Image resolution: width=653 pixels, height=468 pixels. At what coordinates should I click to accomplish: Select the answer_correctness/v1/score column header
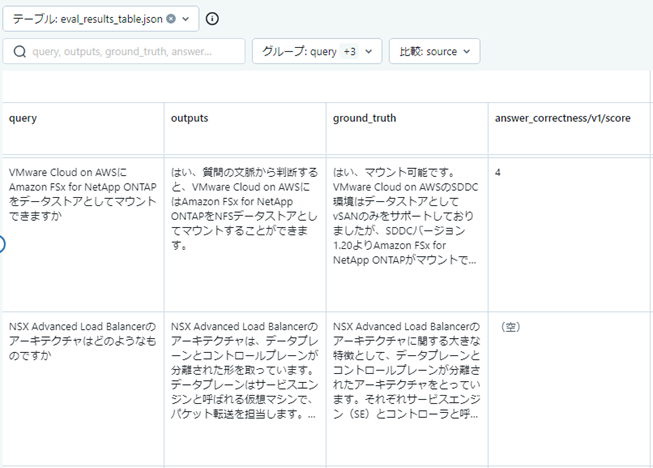(x=569, y=128)
